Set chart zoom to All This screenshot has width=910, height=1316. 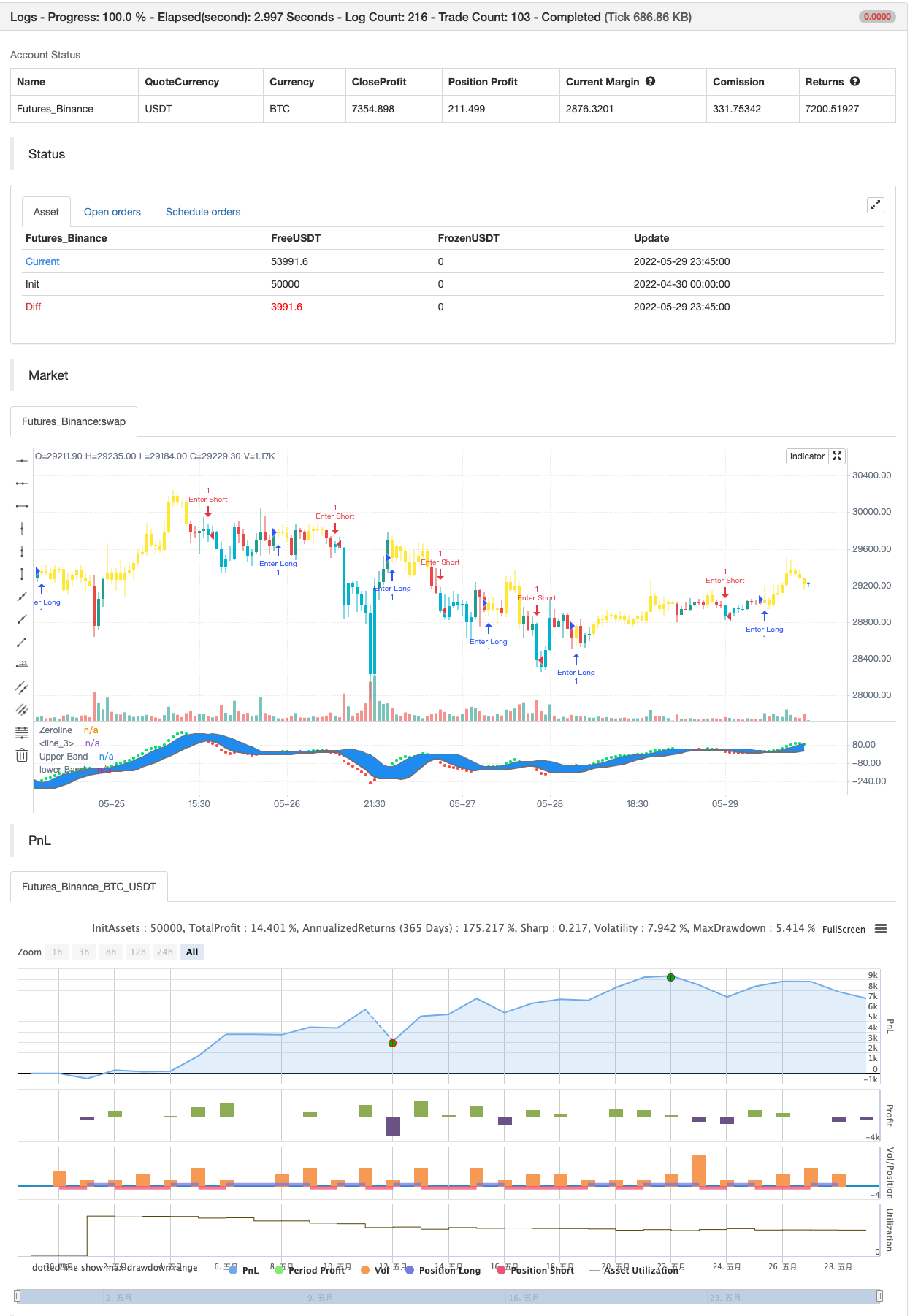tap(192, 952)
